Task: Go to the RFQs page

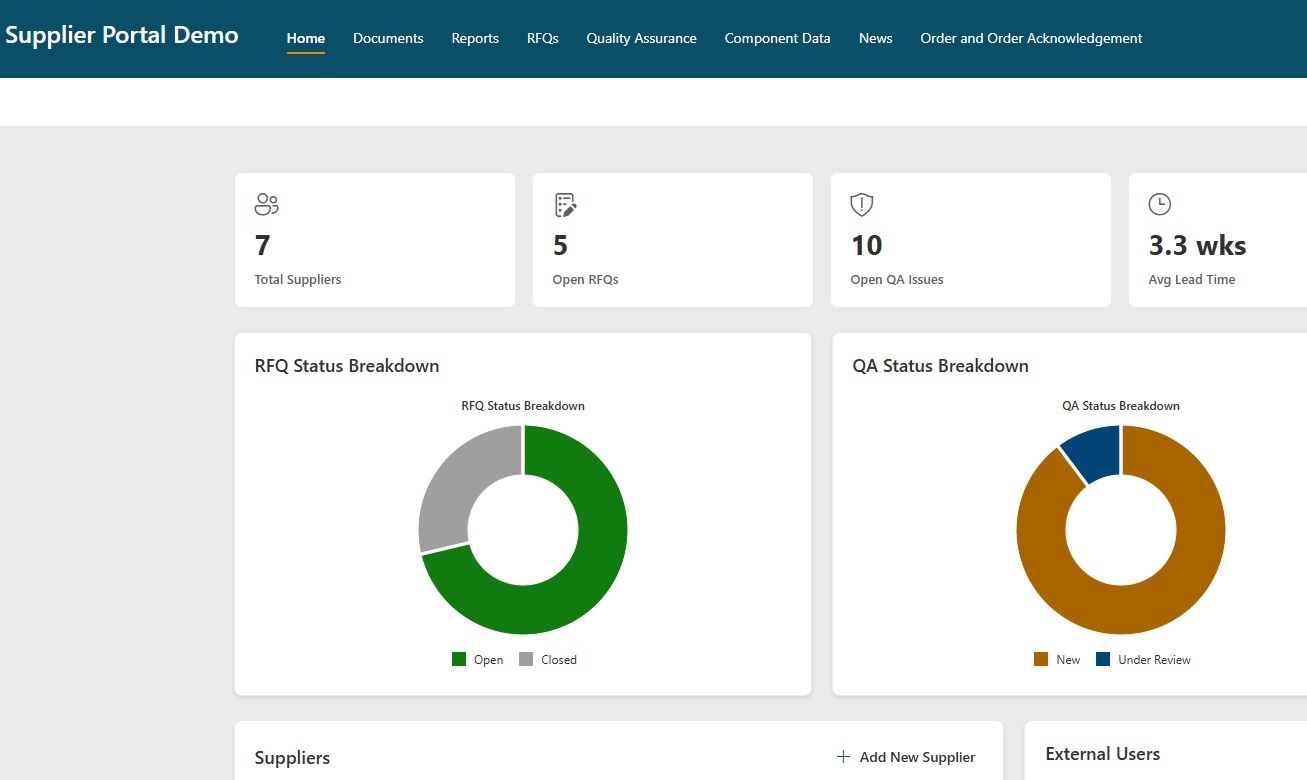Action: [543, 38]
